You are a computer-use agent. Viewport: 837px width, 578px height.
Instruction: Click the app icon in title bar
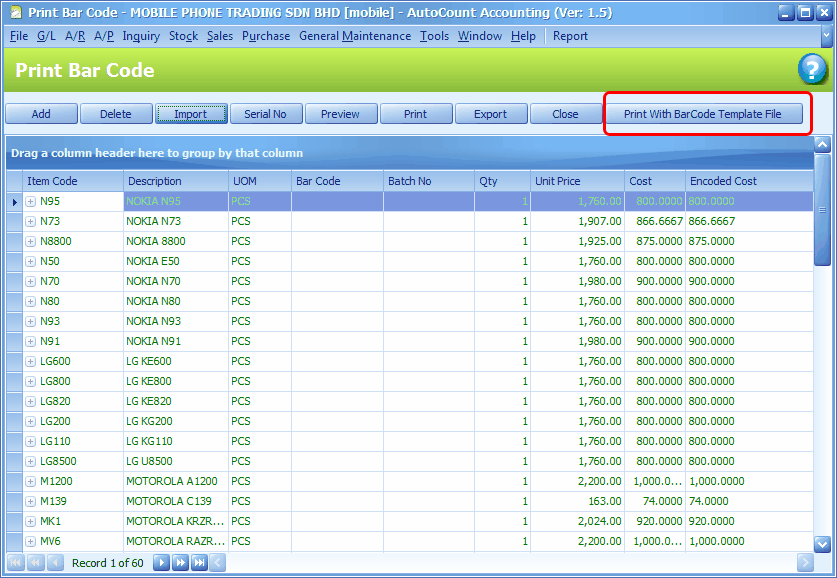click(x=15, y=12)
